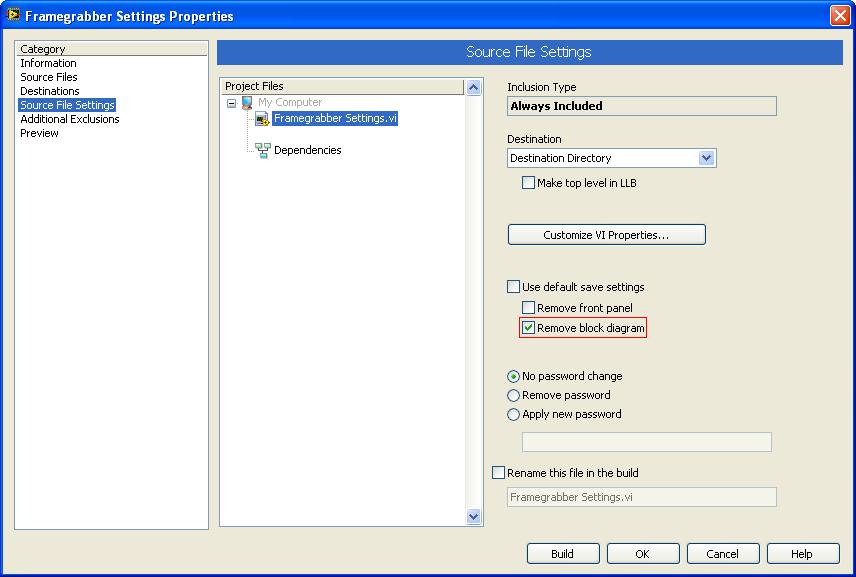The height and width of the screenshot is (577, 856).
Task: Select No password change radio button
Action: pos(513,376)
